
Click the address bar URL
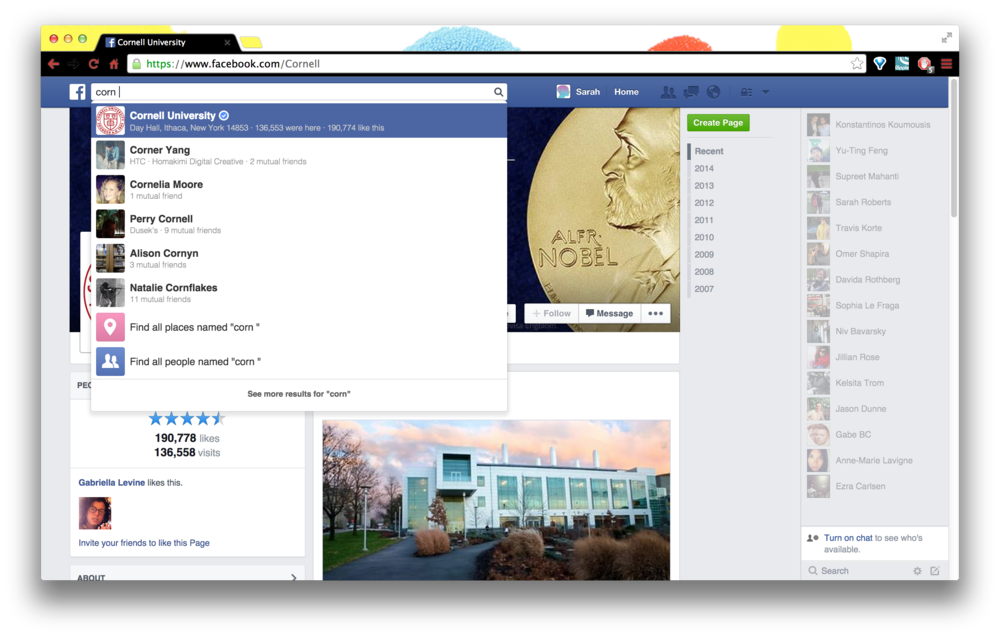pyautogui.click(x=233, y=64)
